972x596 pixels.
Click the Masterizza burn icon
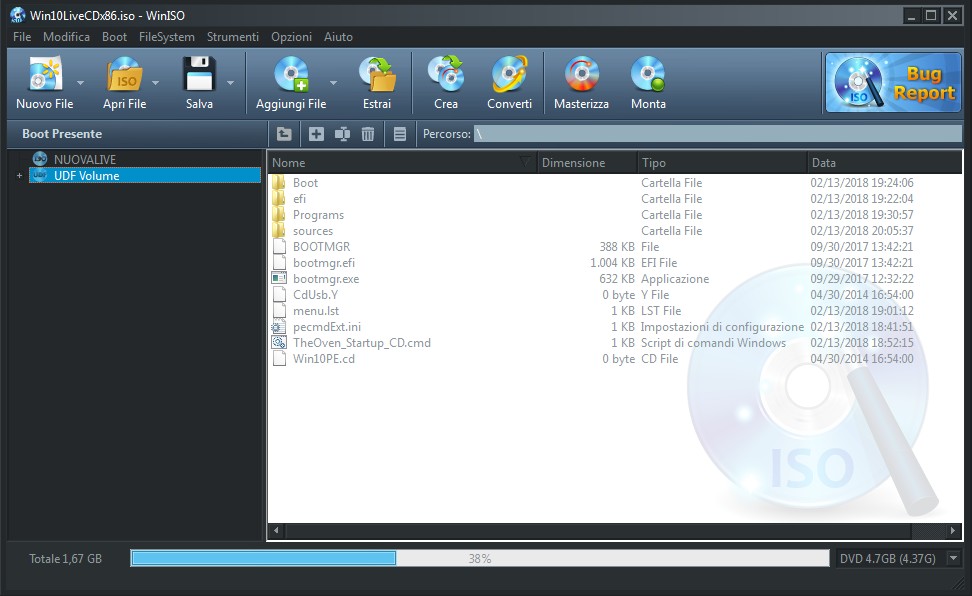point(581,74)
